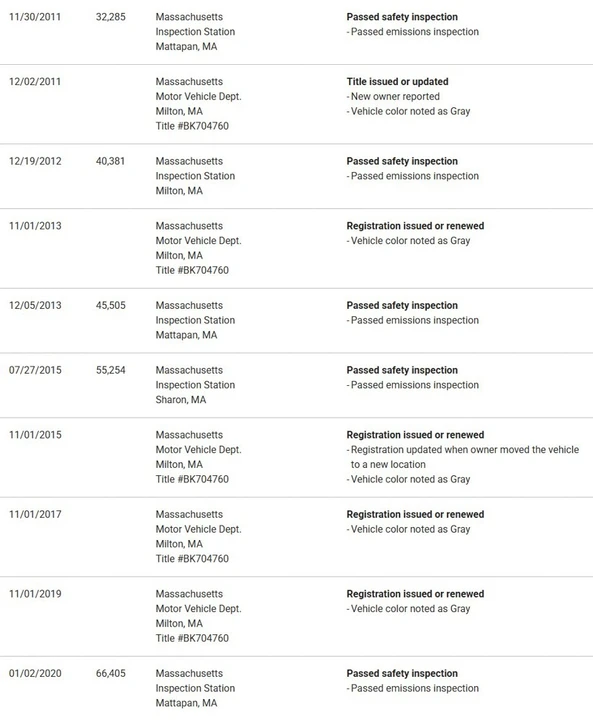Click 01/02/2020 'Passed safety inspection' heading

click(x=402, y=674)
